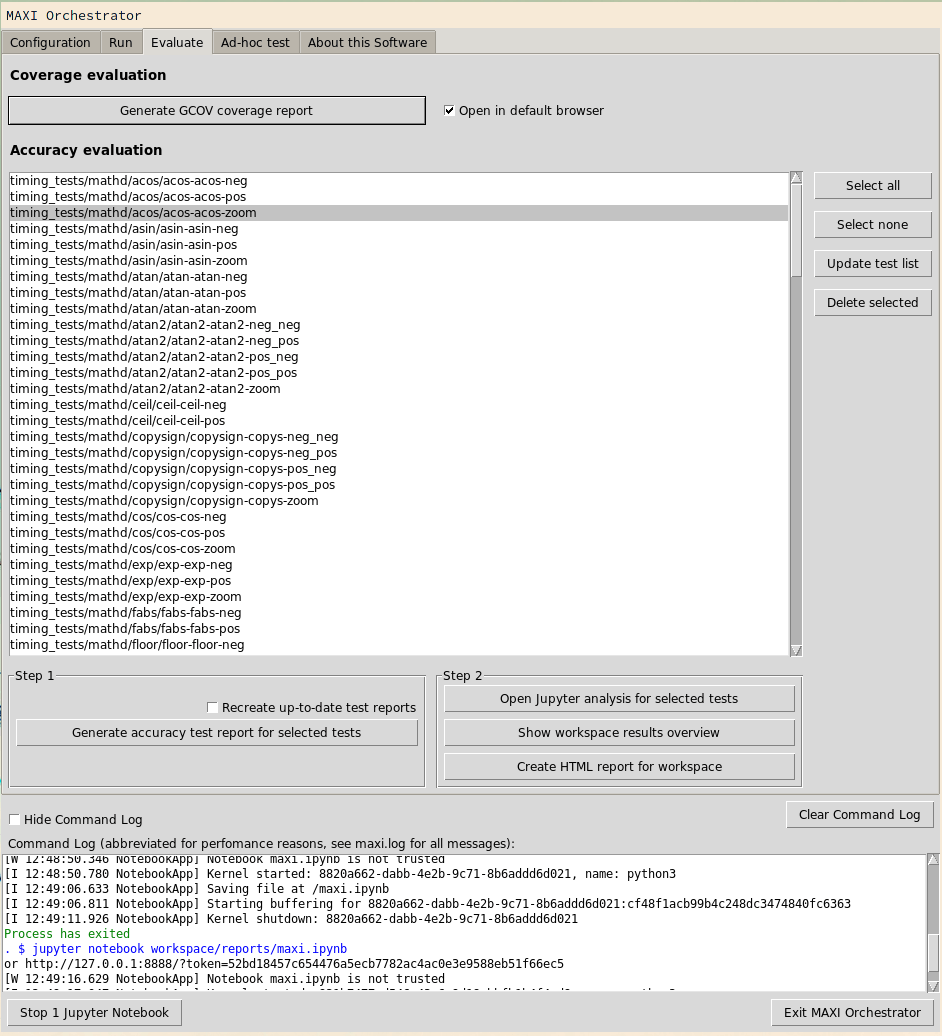Viewport: 942px width, 1036px height.
Task: Select copysign-copys-neg_neg test entry
Action: click(x=399, y=437)
